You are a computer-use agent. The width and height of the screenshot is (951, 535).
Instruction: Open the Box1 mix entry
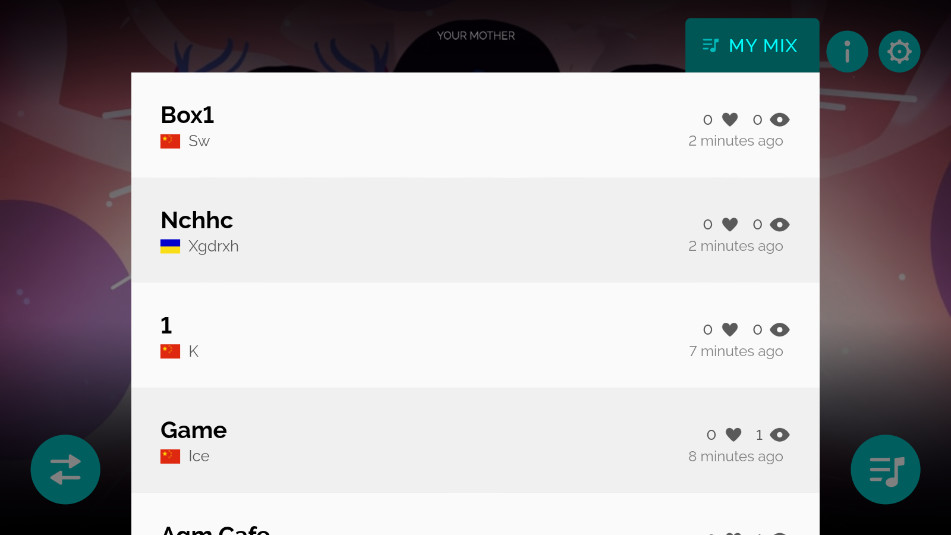click(475, 125)
